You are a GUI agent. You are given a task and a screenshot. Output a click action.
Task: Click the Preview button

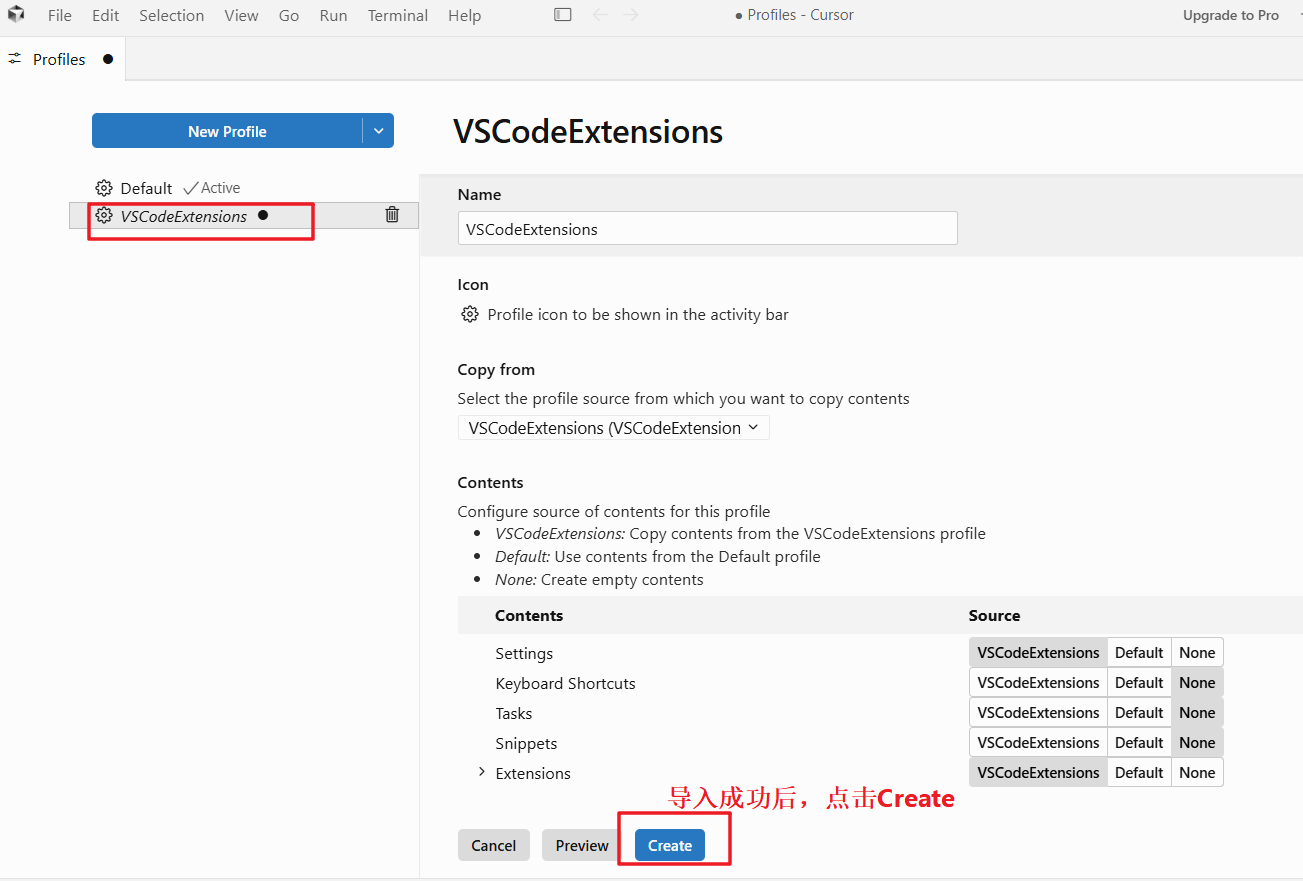click(x=582, y=845)
